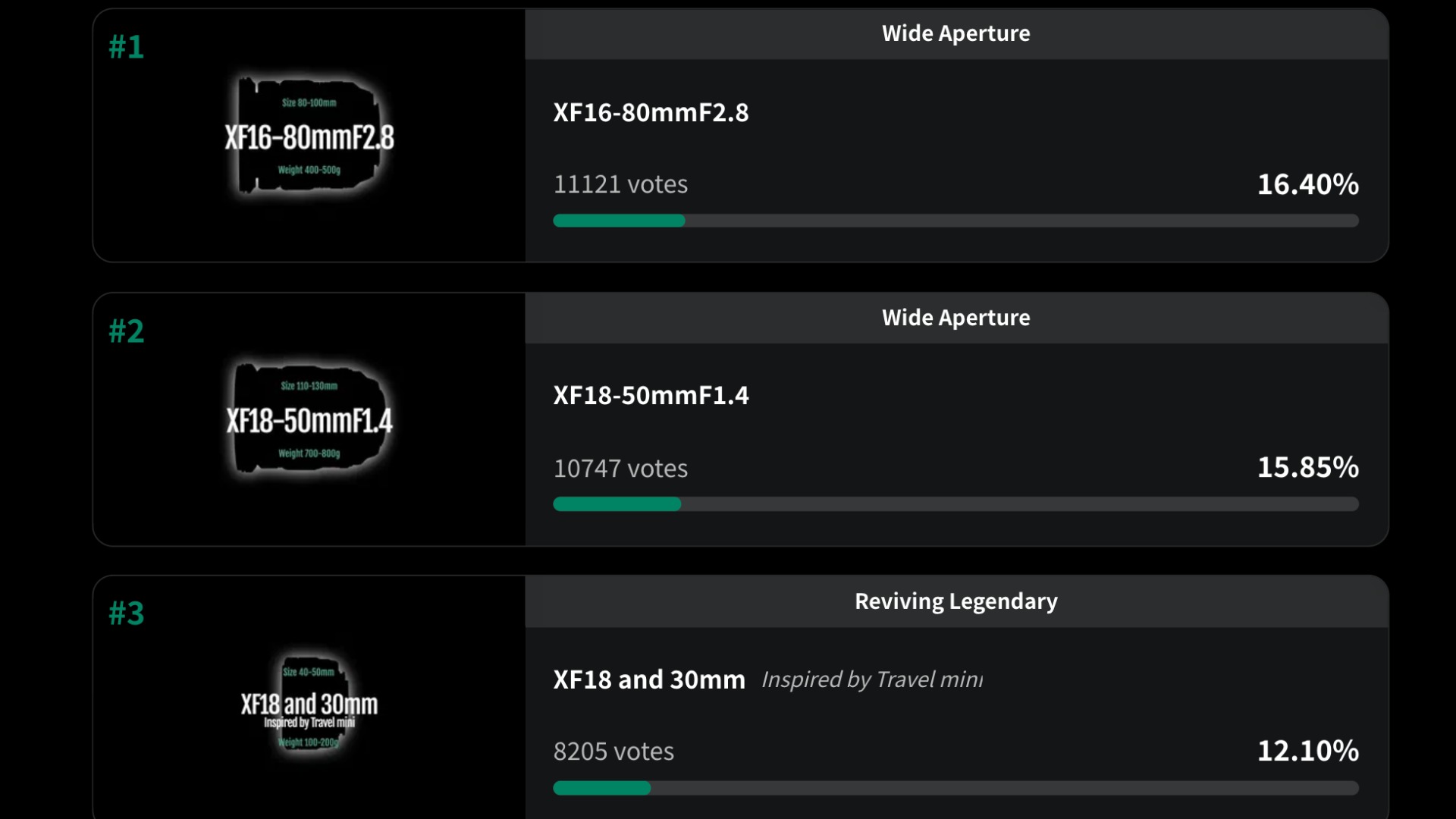Open the XF16-80mmF2.8 title
The width and height of the screenshot is (1456, 819).
pos(651,112)
